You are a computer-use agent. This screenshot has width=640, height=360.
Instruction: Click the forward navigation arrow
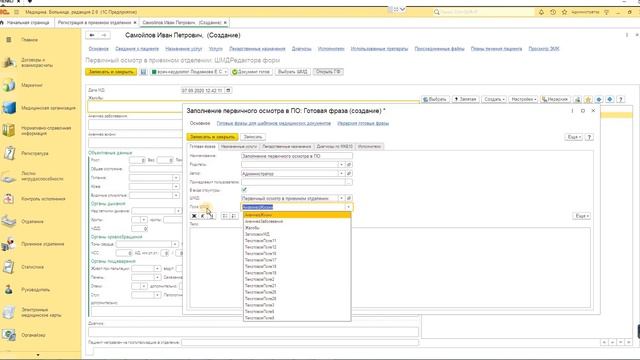pos(104,36)
